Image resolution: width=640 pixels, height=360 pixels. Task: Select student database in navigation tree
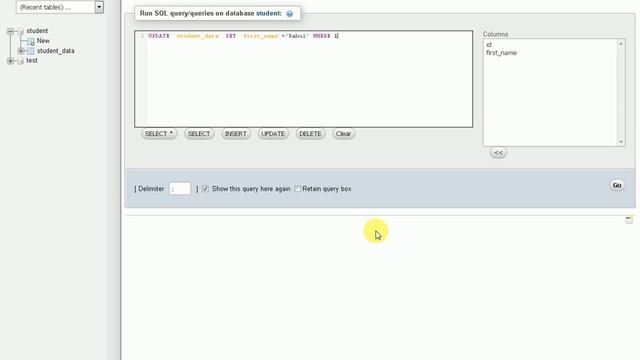click(x=37, y=31)
